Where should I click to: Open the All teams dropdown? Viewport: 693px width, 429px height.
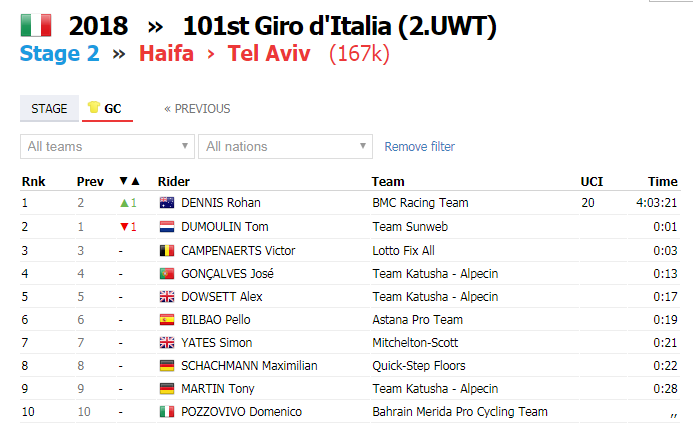pos(107,146)
